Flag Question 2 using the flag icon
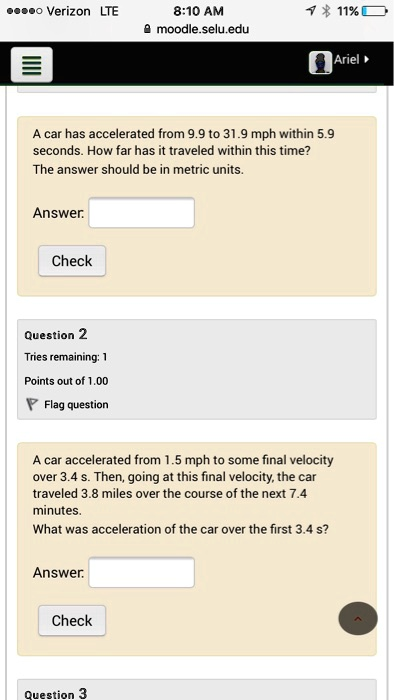This screenshot has width=394, height=700. (x=32, y=404)
